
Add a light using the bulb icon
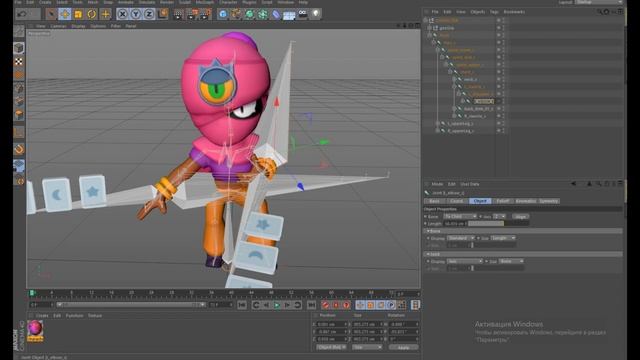click(x=316, y=14)
